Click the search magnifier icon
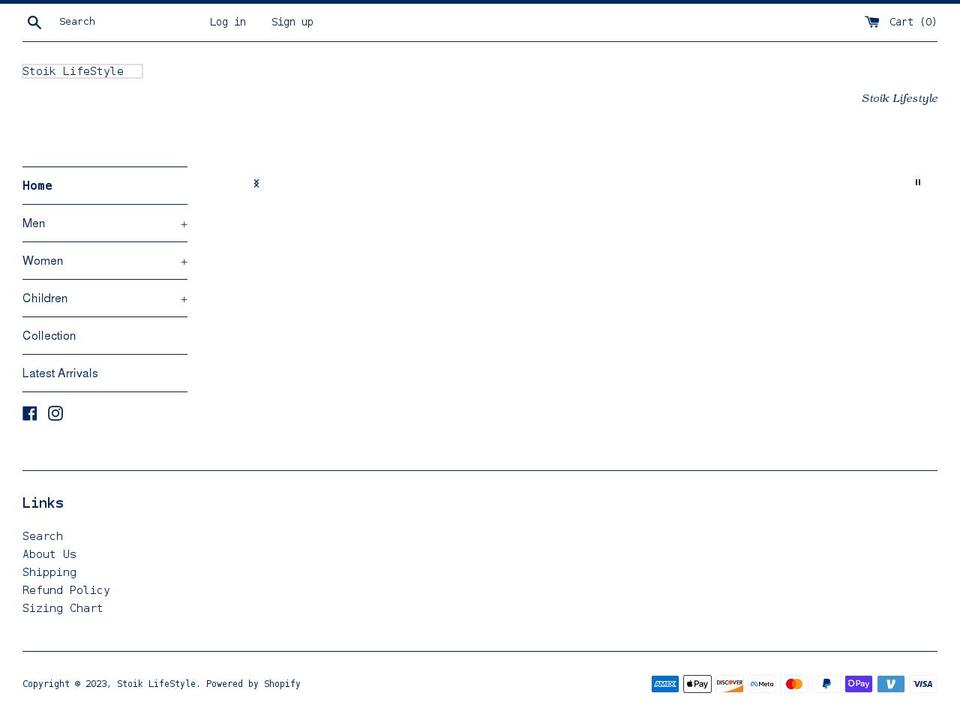This screenshot has height=720, width=960. click(34, 23)
